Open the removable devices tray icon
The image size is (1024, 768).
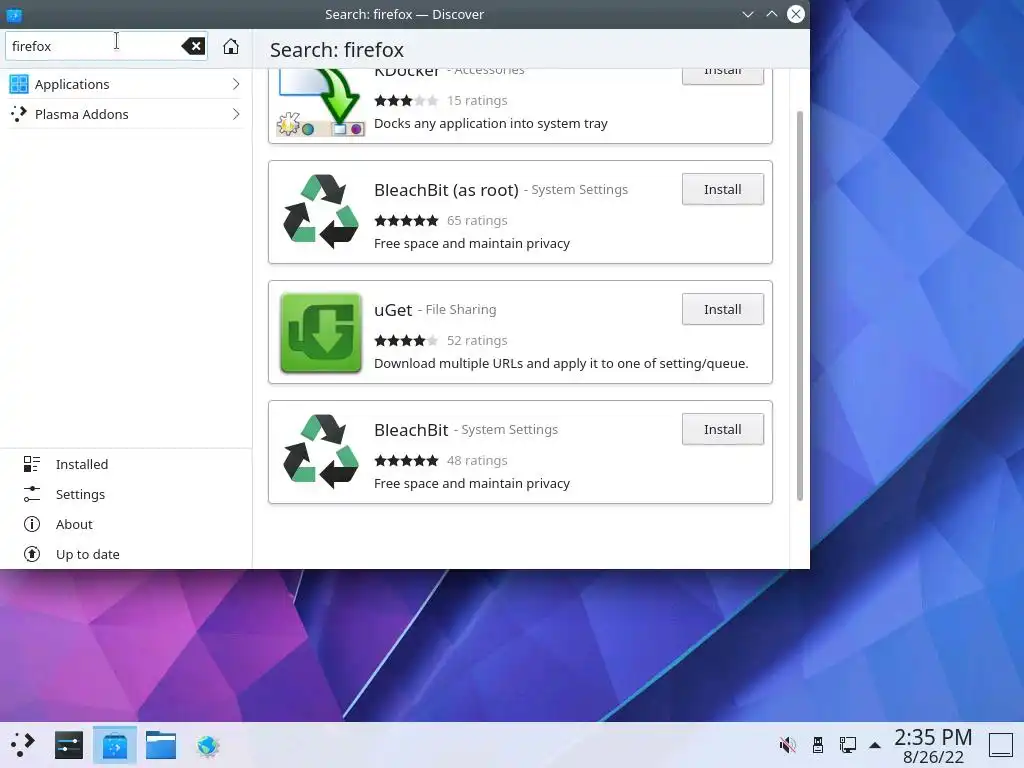(818, 745)
